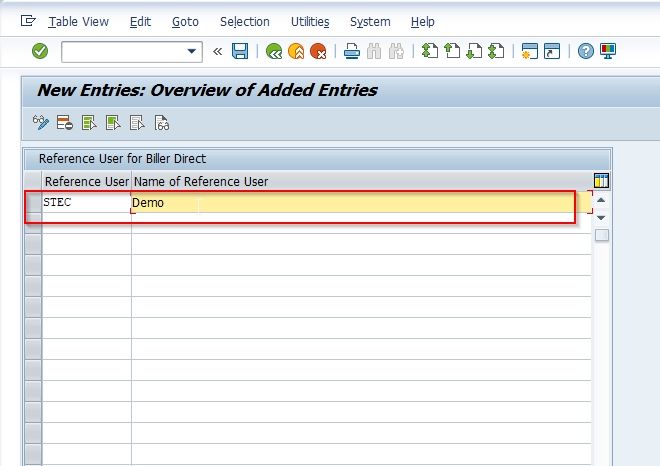Click the Reference User column header

tap(86, 181)
